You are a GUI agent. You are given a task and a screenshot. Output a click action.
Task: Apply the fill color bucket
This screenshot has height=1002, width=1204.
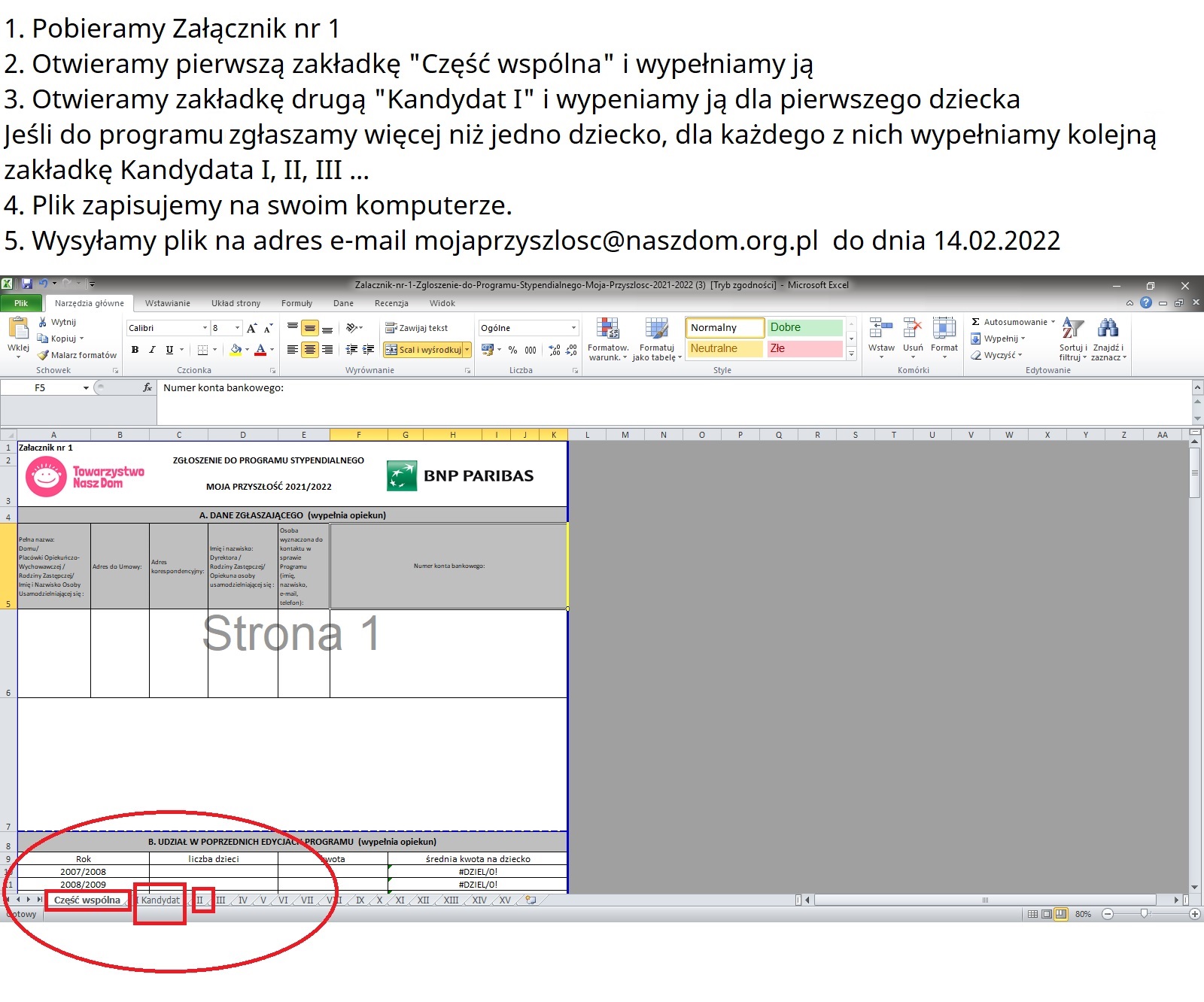[236, 350]
